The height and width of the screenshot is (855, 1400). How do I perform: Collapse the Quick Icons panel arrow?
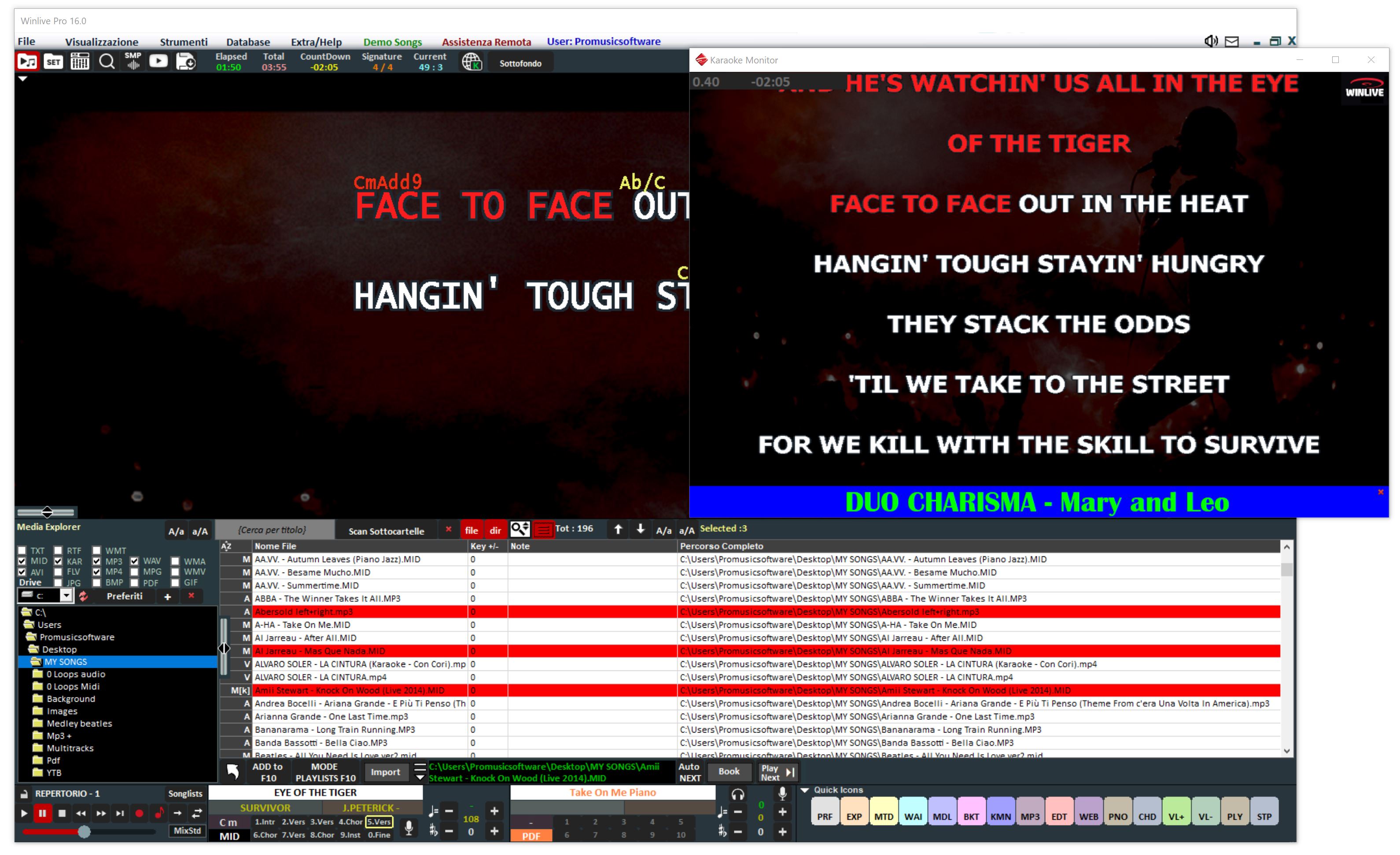point(804,790)
